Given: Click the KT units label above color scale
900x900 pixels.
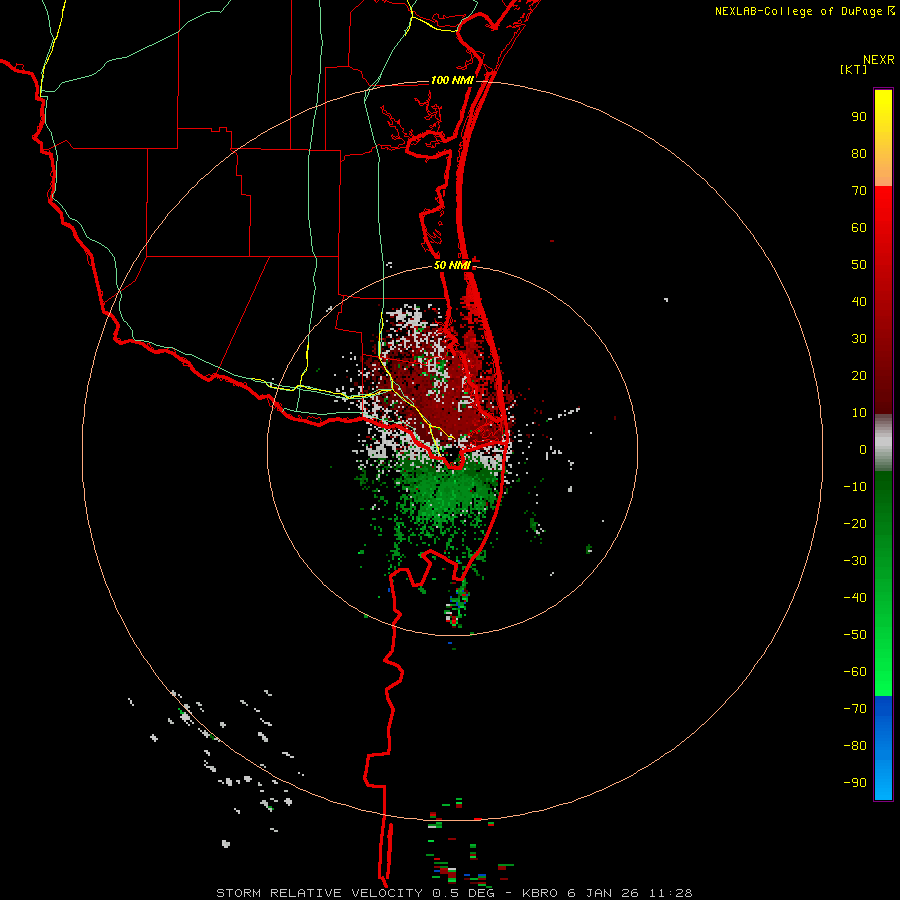Looking at the screenshot, I should tap(854, 69).
